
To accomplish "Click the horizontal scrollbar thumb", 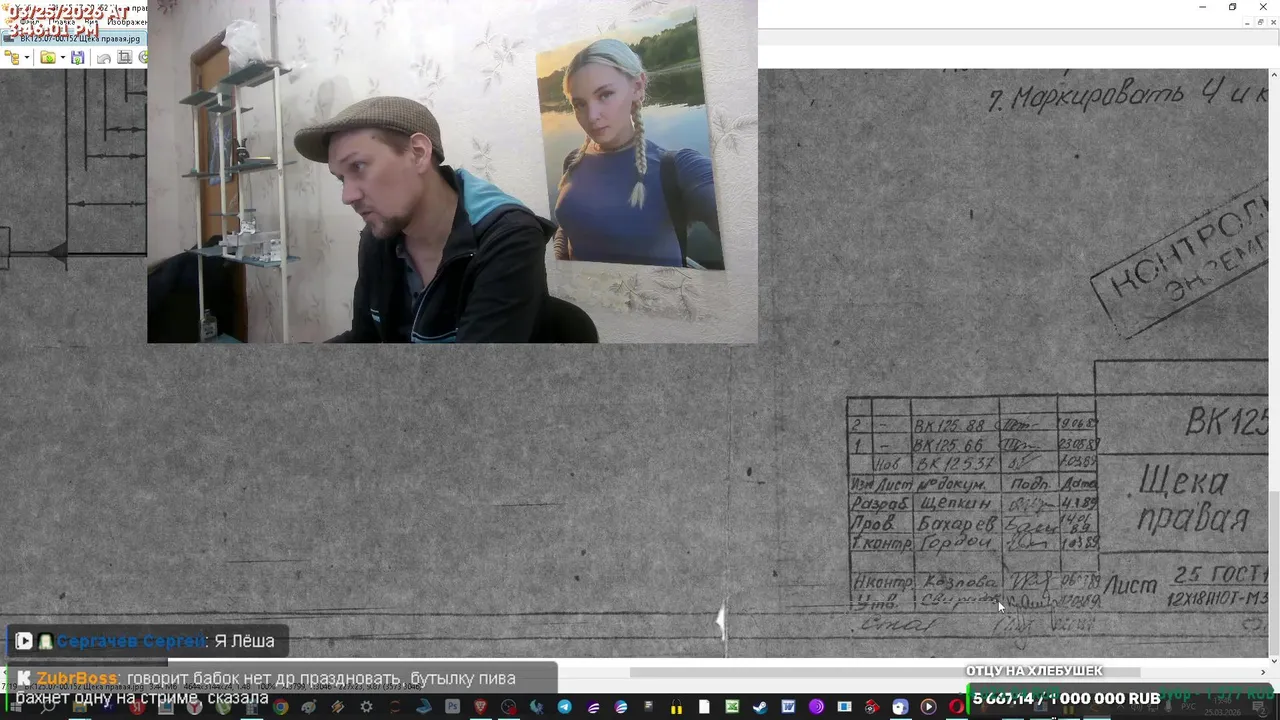I will [x=885, y=672].
